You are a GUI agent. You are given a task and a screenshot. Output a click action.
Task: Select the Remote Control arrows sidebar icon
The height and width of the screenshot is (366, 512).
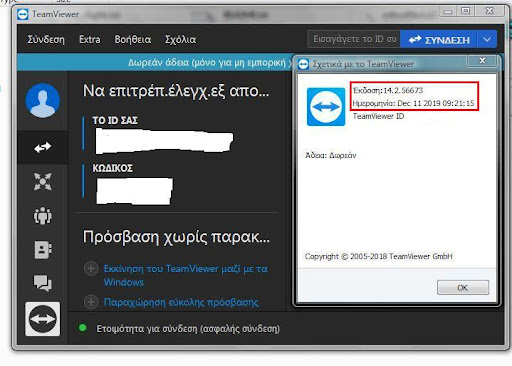click(x=43, y=147)
